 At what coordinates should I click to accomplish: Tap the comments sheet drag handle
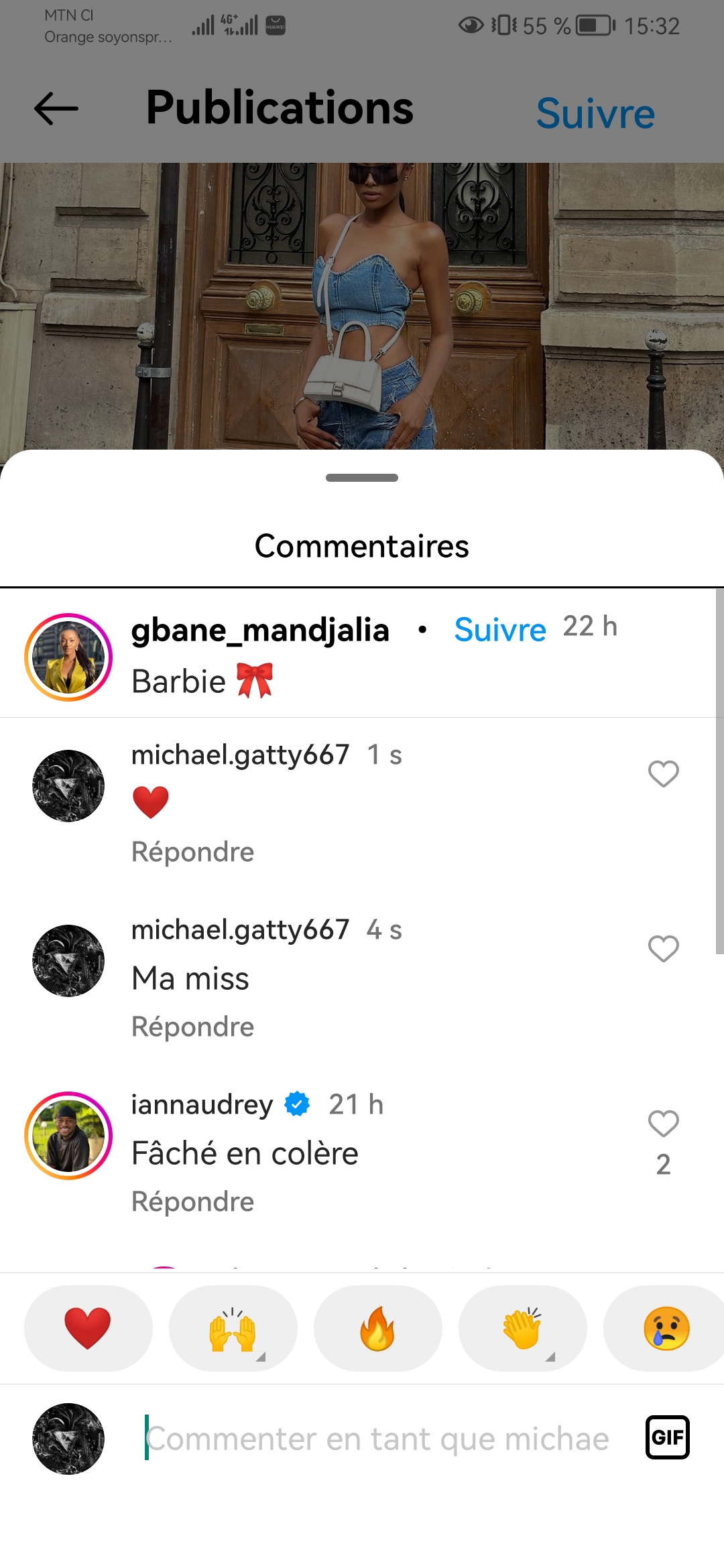tap(362, 478)
